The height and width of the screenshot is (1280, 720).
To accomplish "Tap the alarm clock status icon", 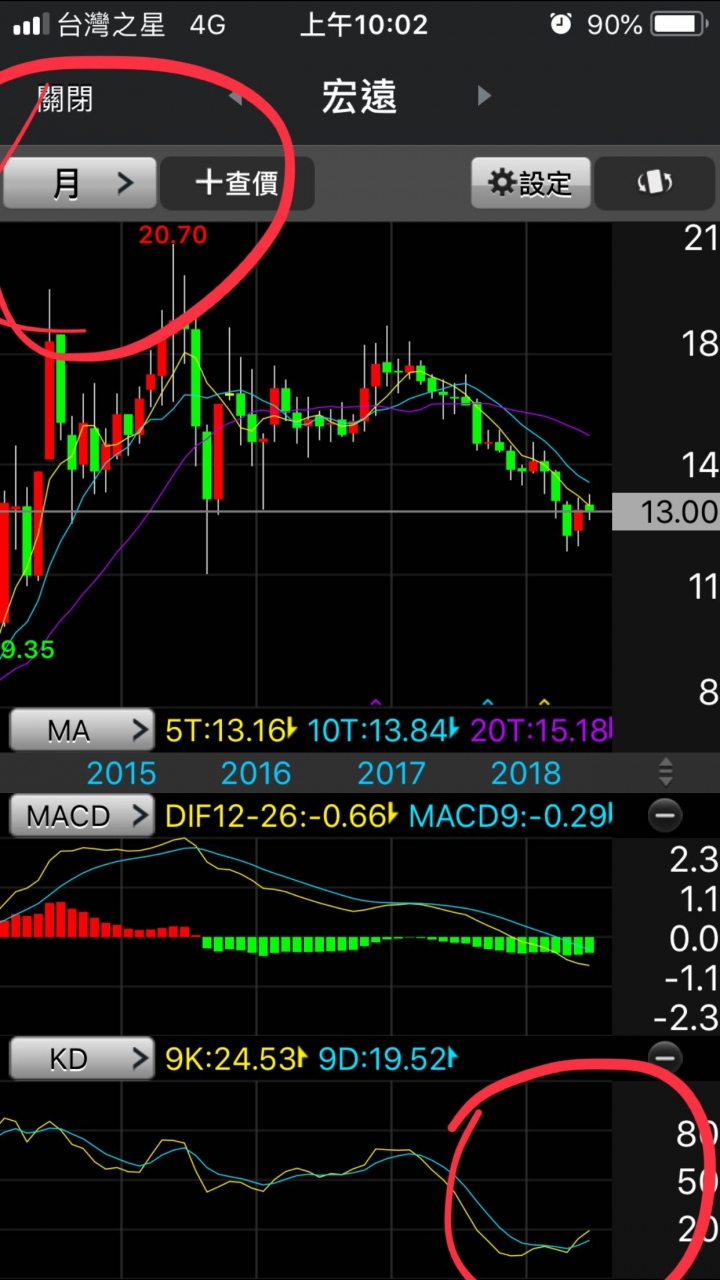I will (561, 24).
